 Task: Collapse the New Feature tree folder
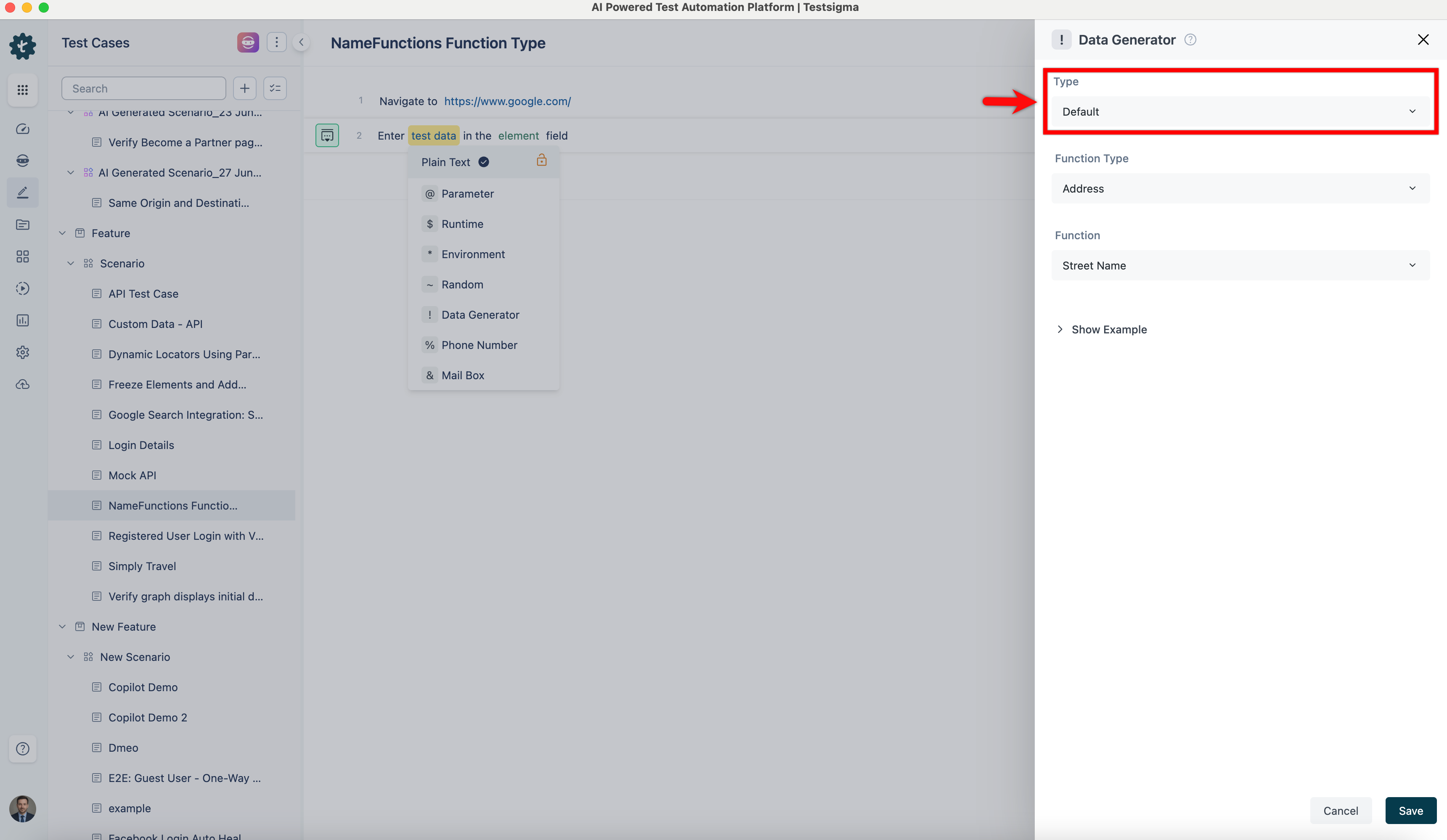(x=63, y=626)
